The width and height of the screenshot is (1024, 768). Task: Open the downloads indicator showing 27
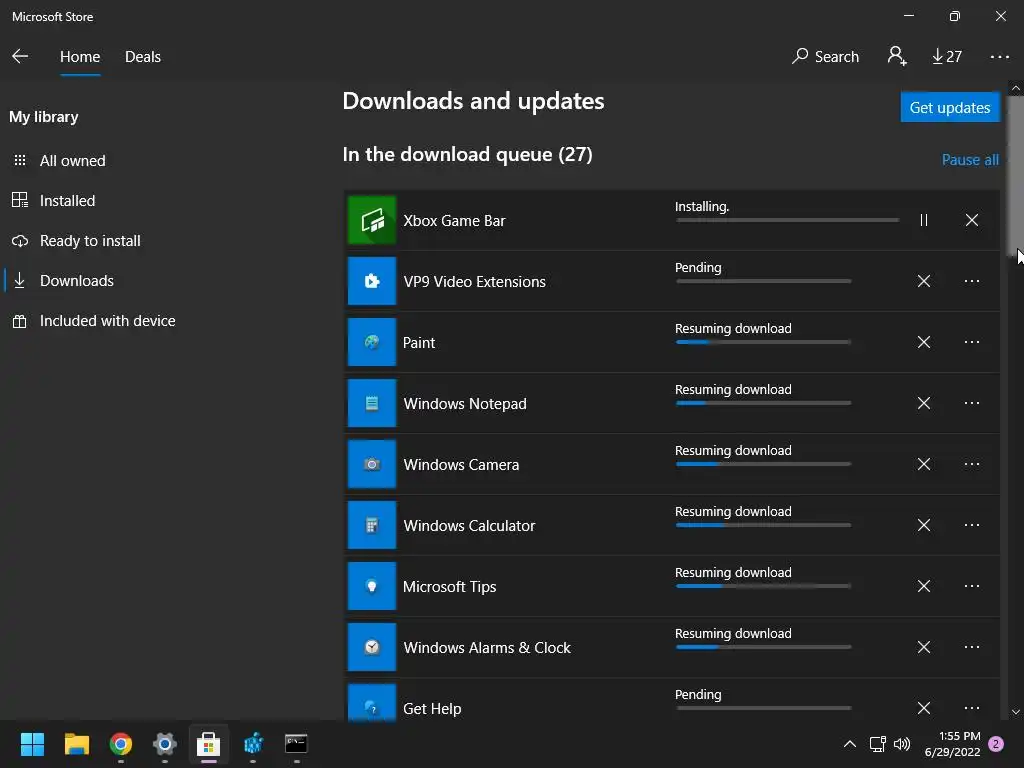click(947, 57)
